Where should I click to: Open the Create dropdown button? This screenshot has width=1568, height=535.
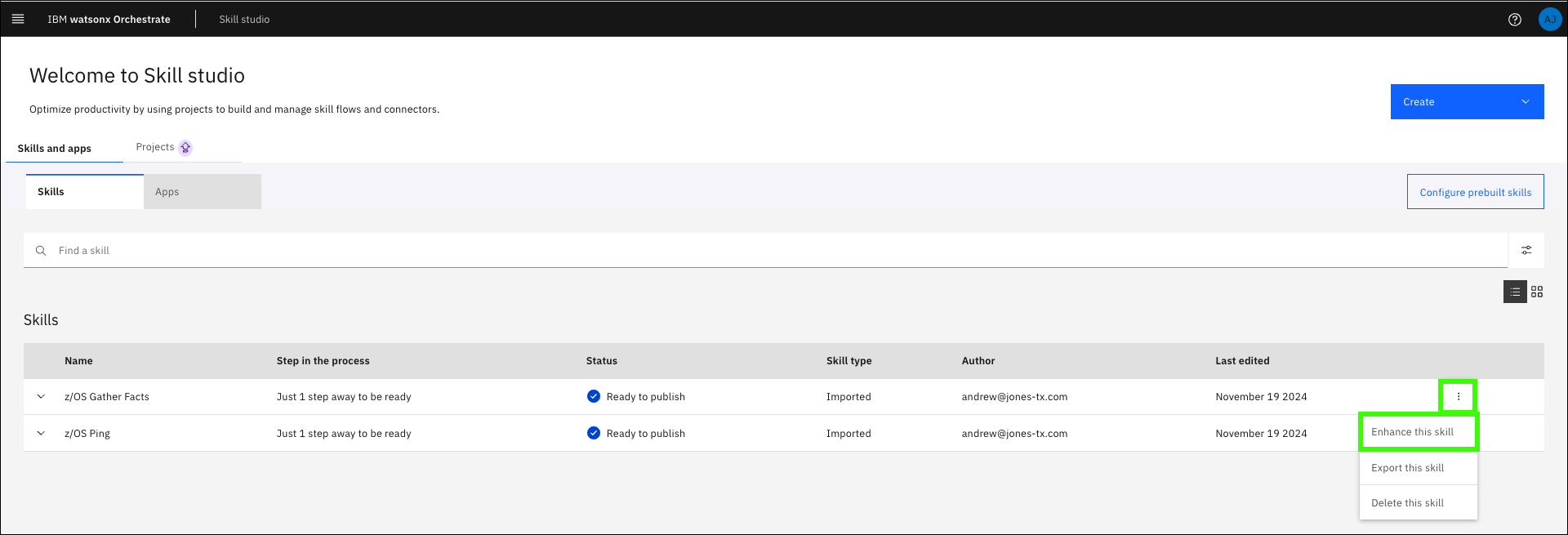[1466, 102]
